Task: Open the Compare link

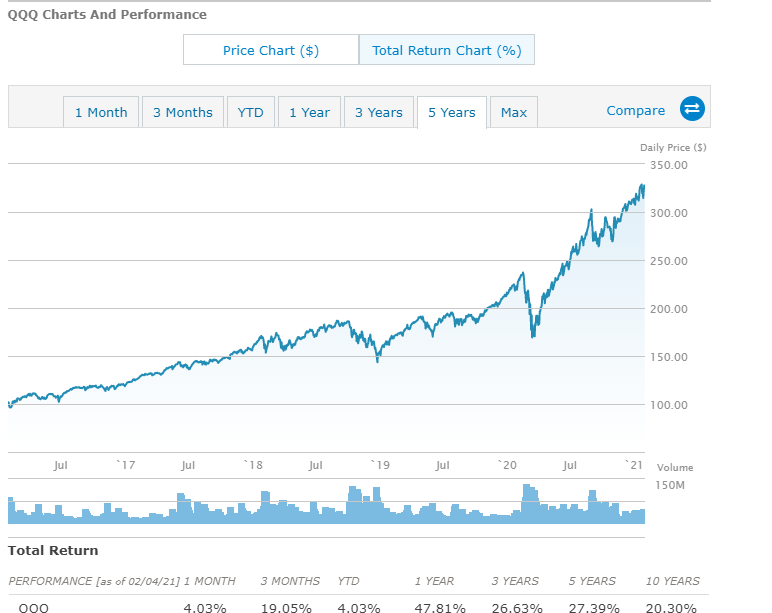Action: tap(636, 110)
